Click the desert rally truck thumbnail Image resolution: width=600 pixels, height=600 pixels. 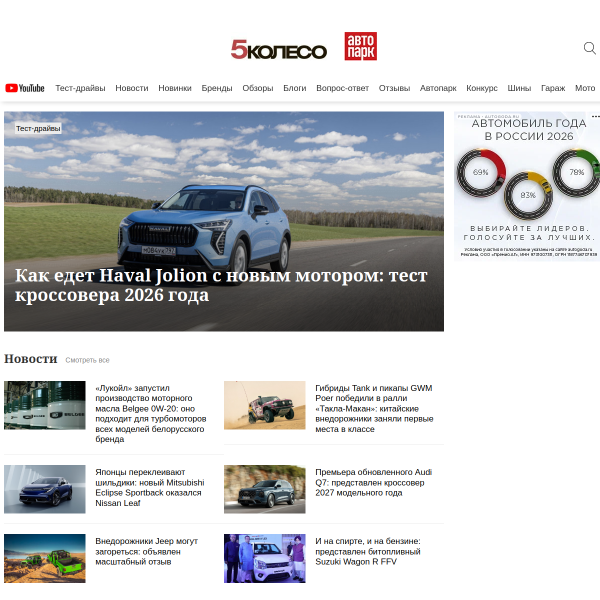coord(265,405)
